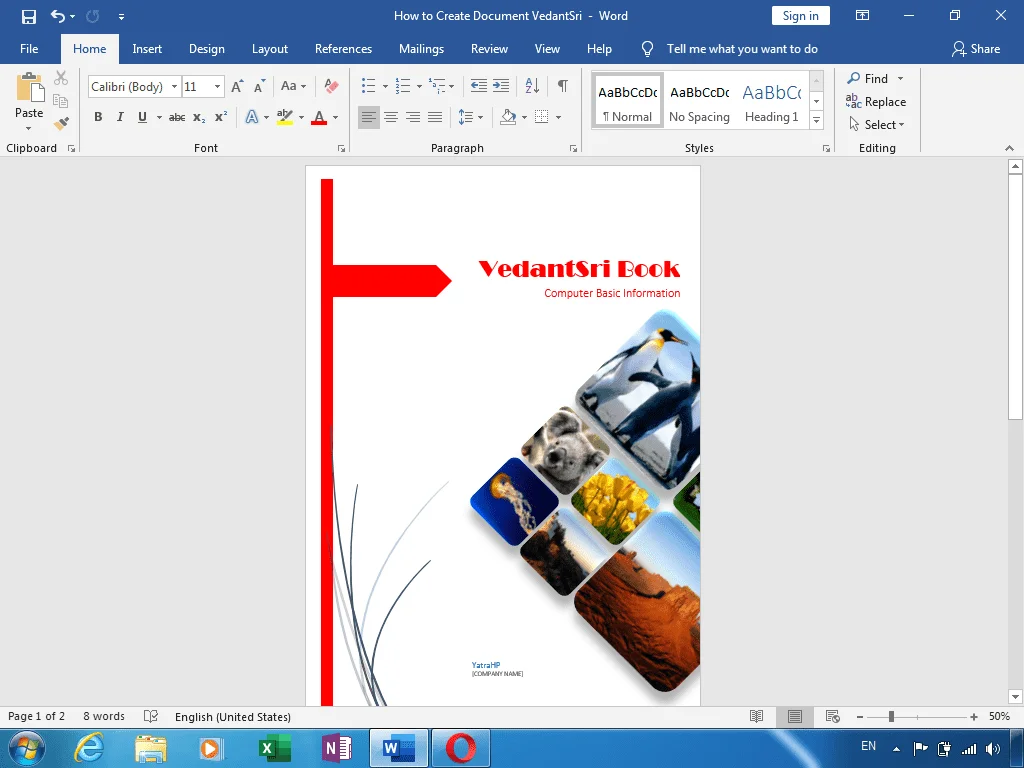Open OneNote from the taskbar
Screen dimensions: 1024x768
337,748
